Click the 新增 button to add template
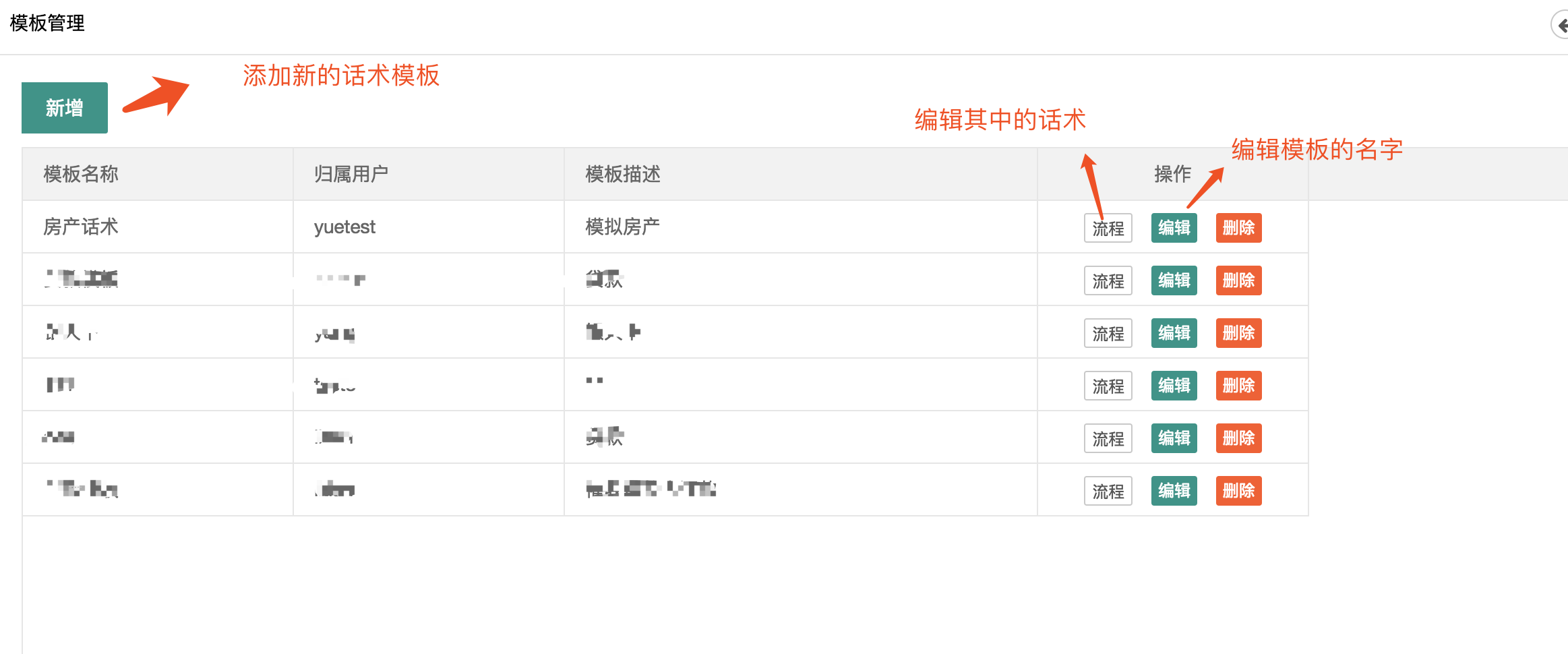The width and height of the screenshot is (1568, 654). [x=65, y=108]
